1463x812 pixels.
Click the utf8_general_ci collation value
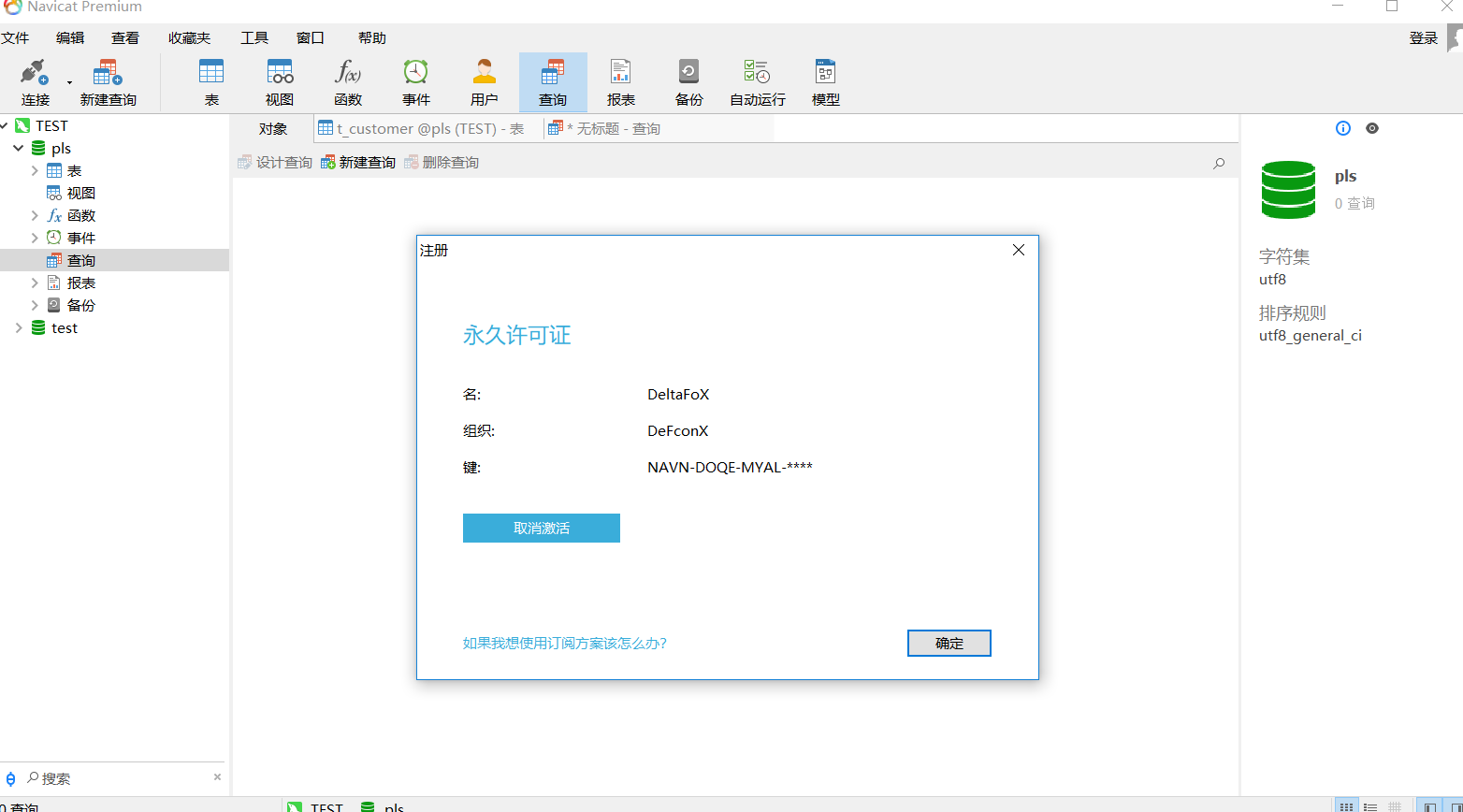click(1311, 335)
